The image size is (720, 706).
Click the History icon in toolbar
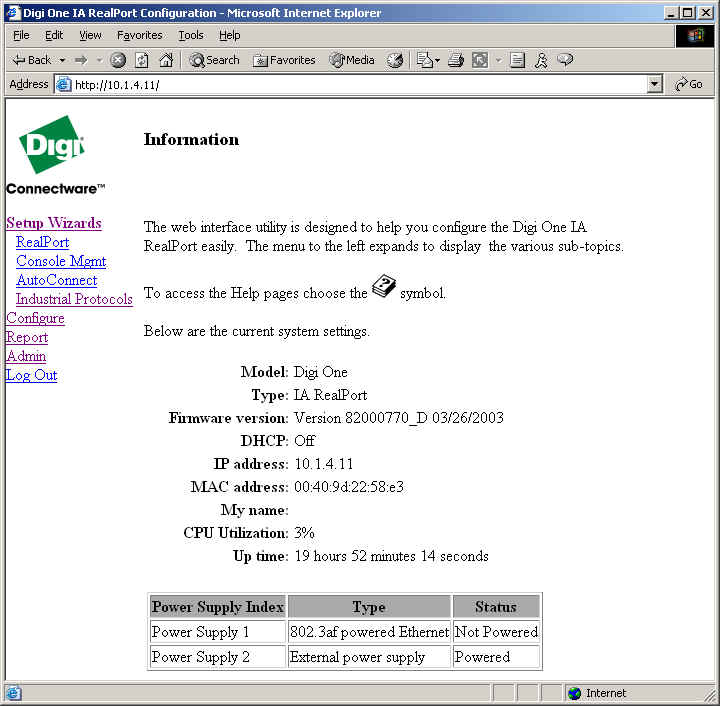coord(395,60)
